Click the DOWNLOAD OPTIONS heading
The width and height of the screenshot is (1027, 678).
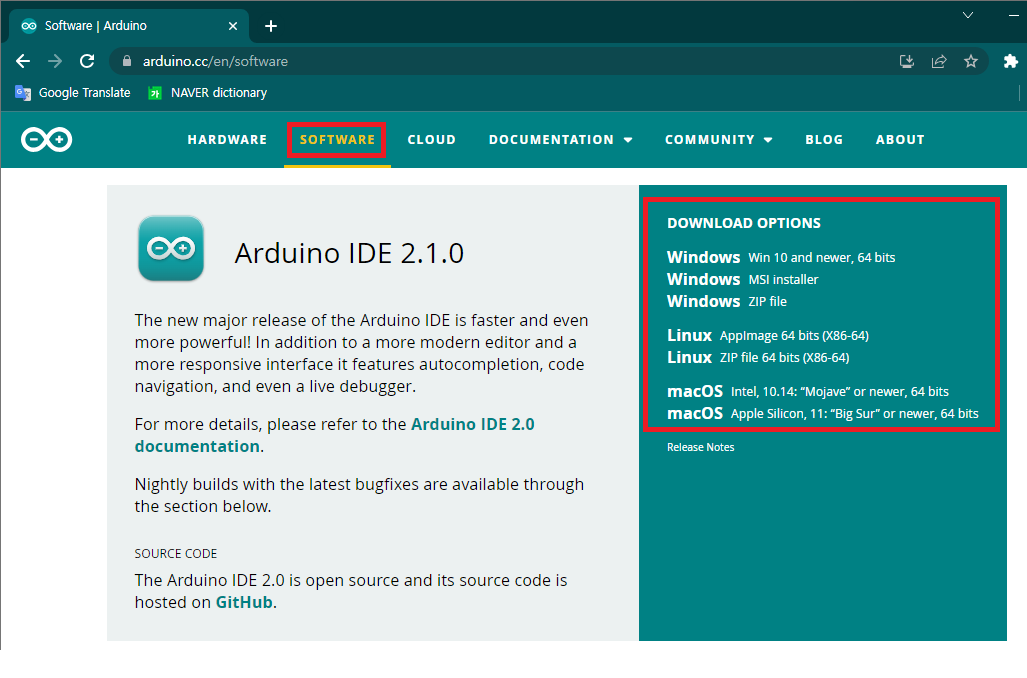point(743,223)
